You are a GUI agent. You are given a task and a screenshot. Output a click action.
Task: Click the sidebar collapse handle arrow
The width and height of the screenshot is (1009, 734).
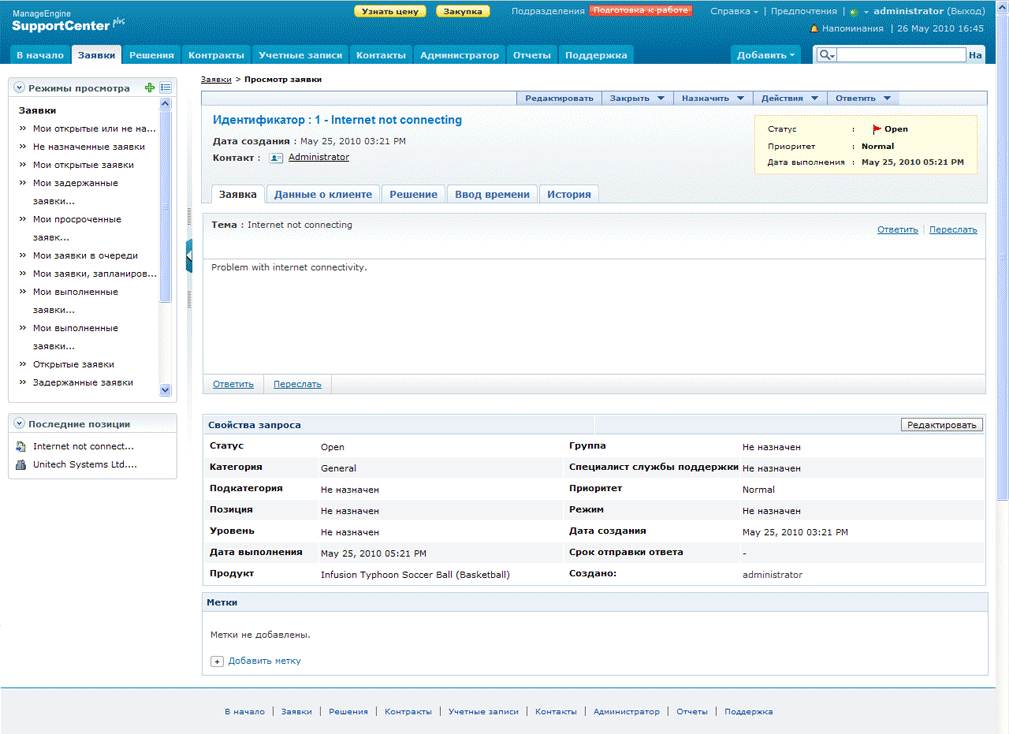pyautogui.click(x=189, y=256)
